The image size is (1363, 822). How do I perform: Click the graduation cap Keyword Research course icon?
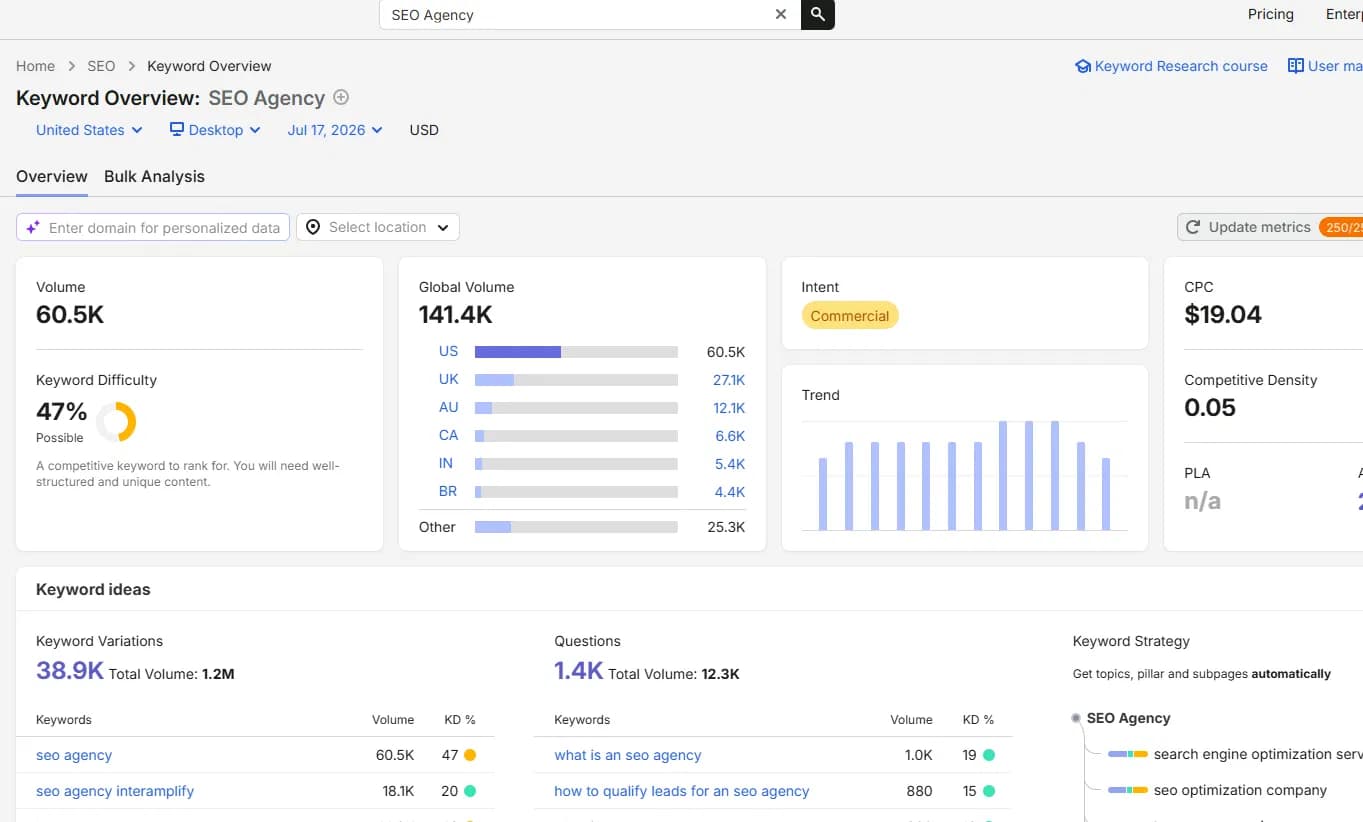point(1082,66)
